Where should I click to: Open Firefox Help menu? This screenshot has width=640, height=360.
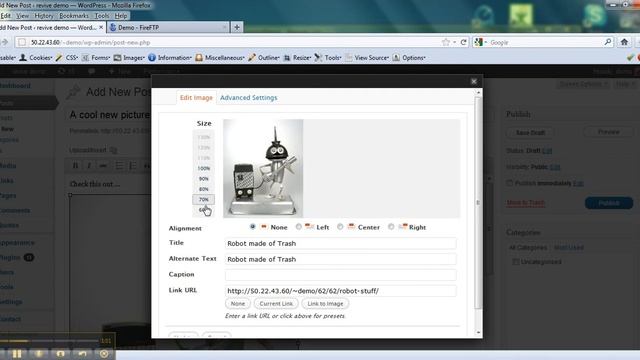coord(121,16)
